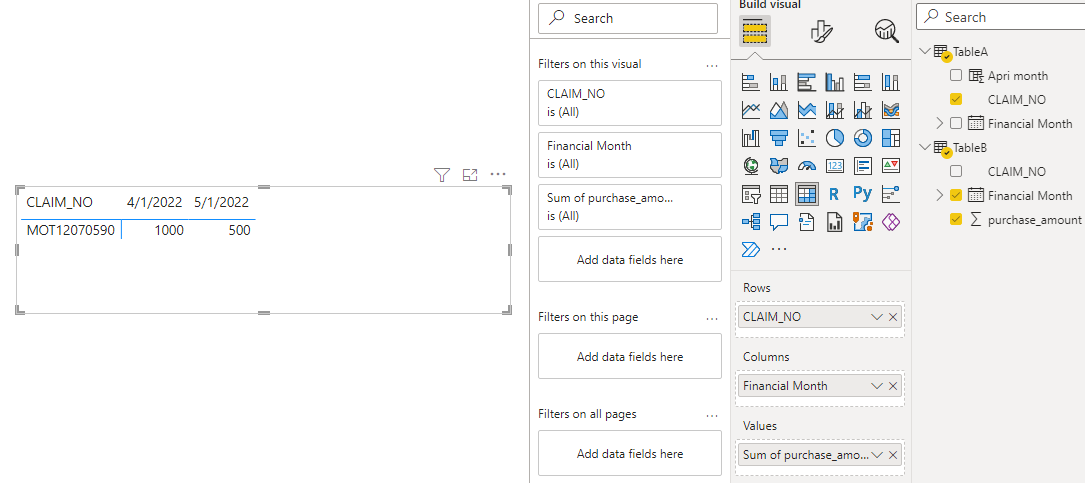Image resolution: width=1085 pixels, height=483 pixels.
Task: Select the Power Automate visual
Action: coord(751,249)
